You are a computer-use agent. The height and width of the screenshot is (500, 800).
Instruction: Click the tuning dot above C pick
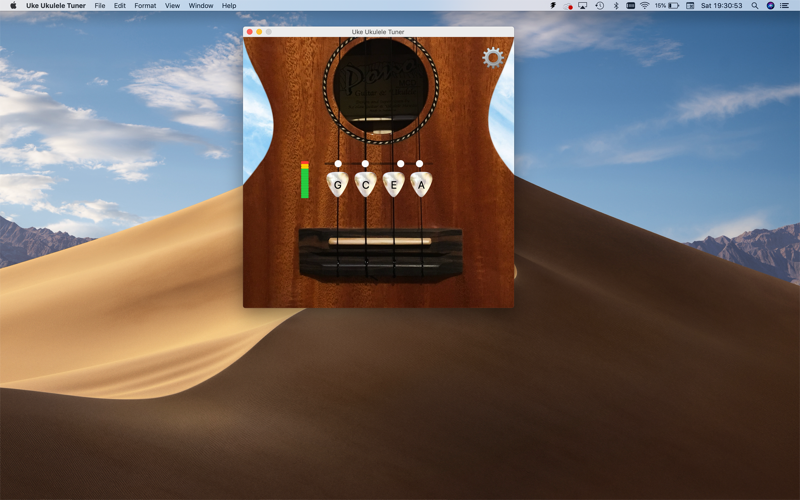click(365, 164)
